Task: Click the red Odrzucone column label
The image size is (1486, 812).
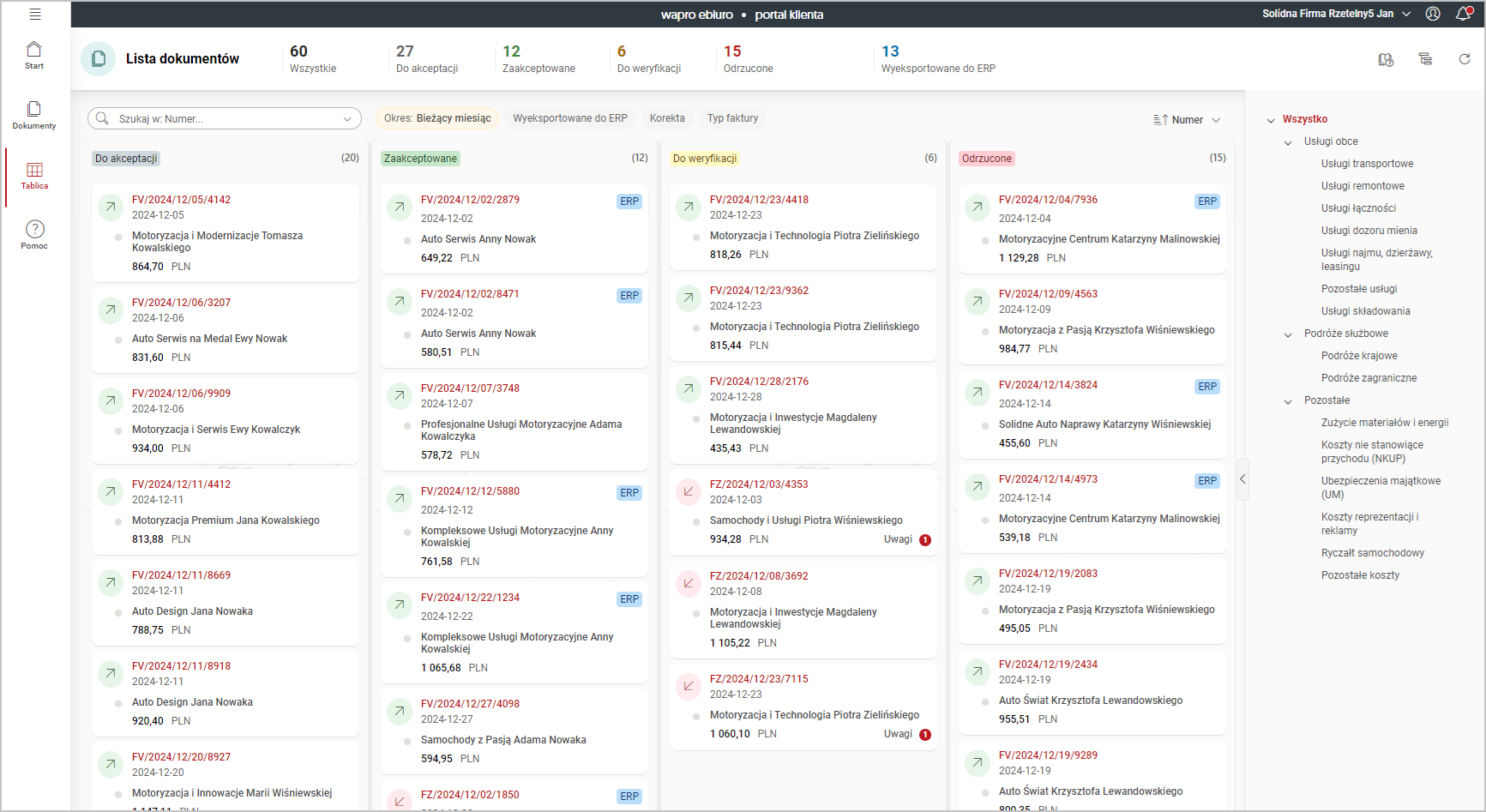Action: click(x=987, y=159)
